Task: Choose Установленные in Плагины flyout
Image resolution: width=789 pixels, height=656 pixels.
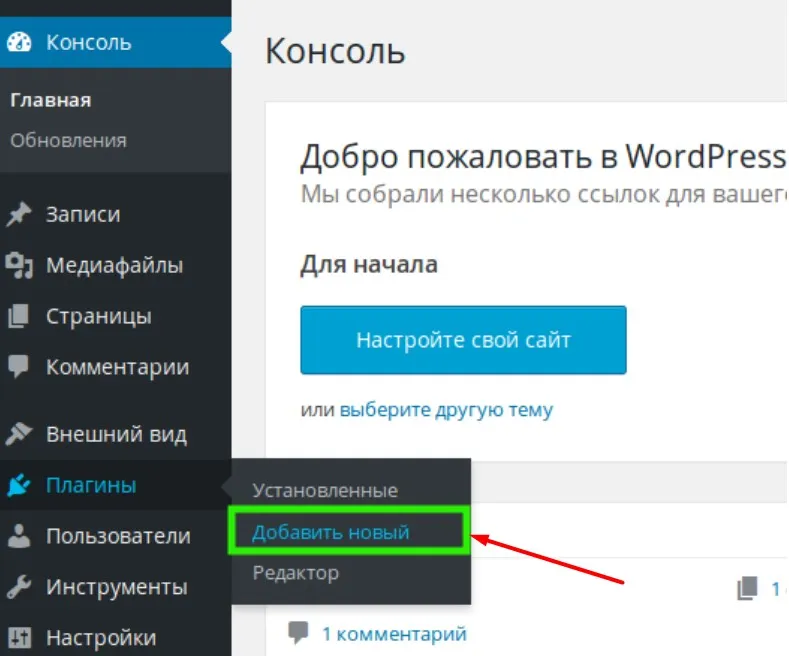Action: (x=325, y=490)
